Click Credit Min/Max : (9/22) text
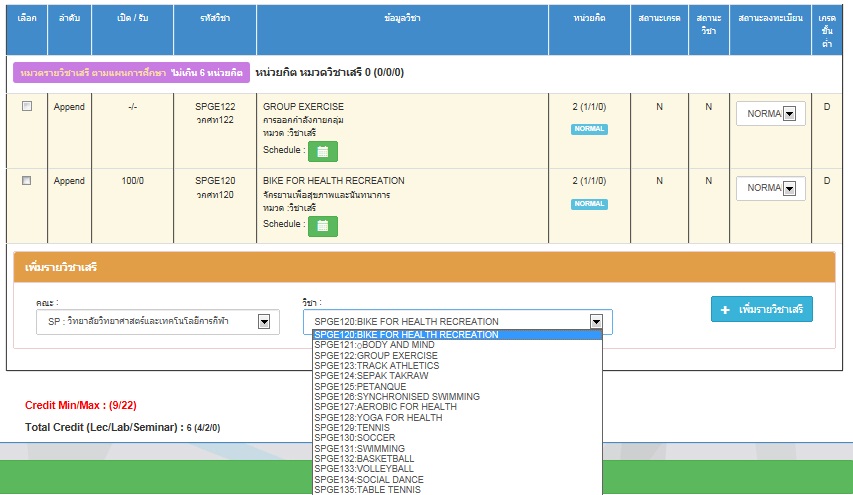Screen dimensions: 853x495 pos(81,405)
